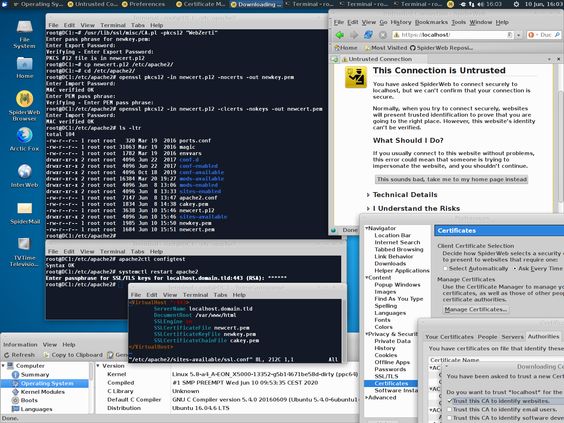Viewport: 564px width, 423px height.
Task: Click the browser forward arrow
Action: (x=354, y=35)
